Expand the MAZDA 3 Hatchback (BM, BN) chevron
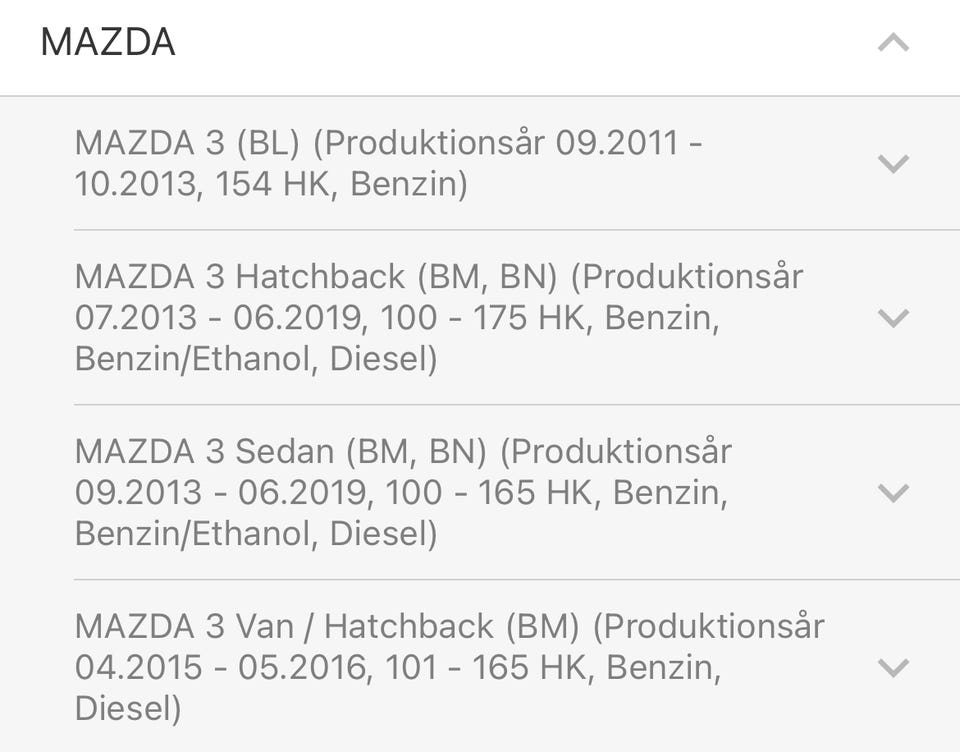Screen dimensions: 960x752 point(892,318)
